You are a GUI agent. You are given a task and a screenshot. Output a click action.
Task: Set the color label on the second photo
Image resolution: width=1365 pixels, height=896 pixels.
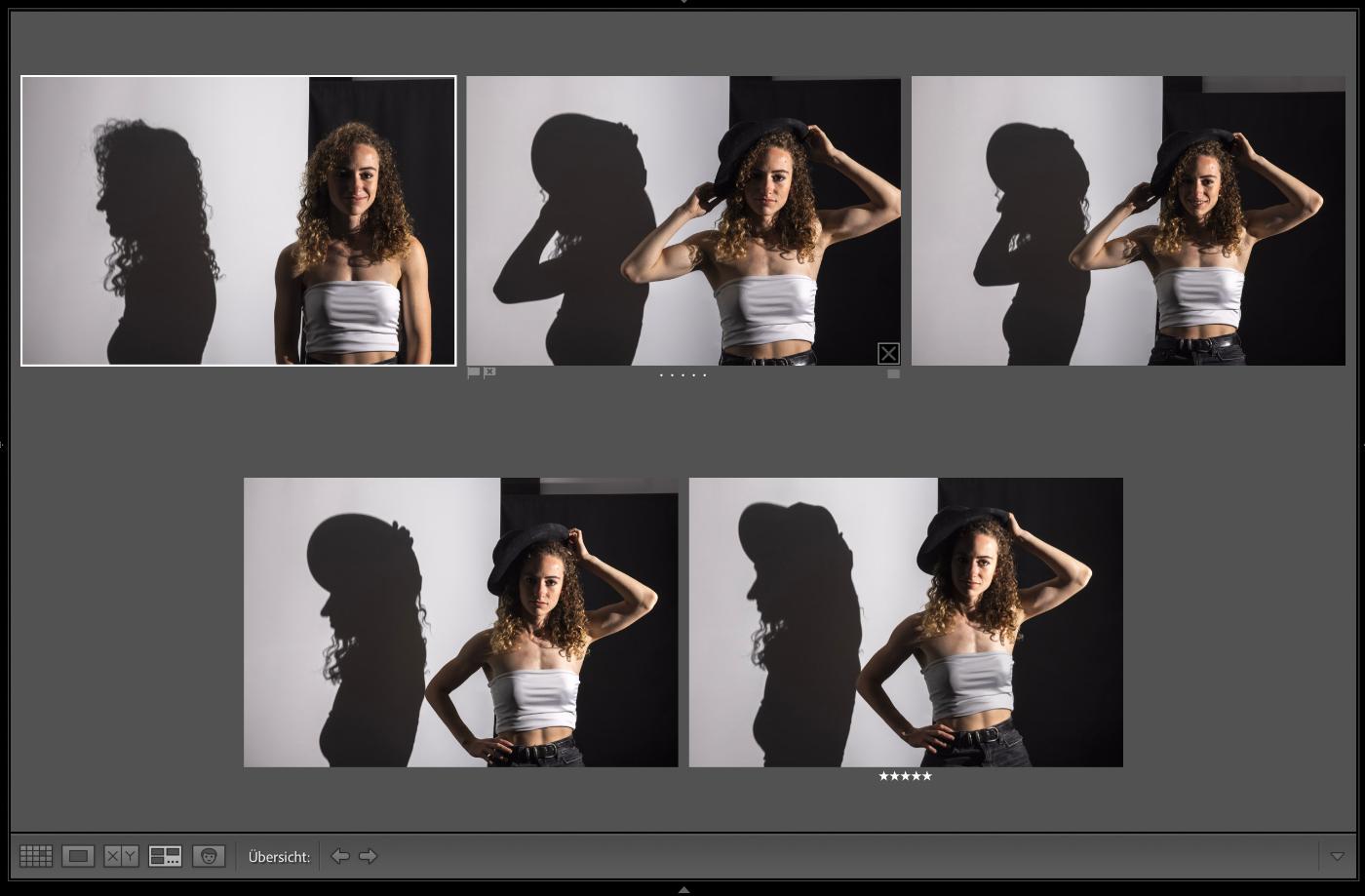click(x=893, y=373)
